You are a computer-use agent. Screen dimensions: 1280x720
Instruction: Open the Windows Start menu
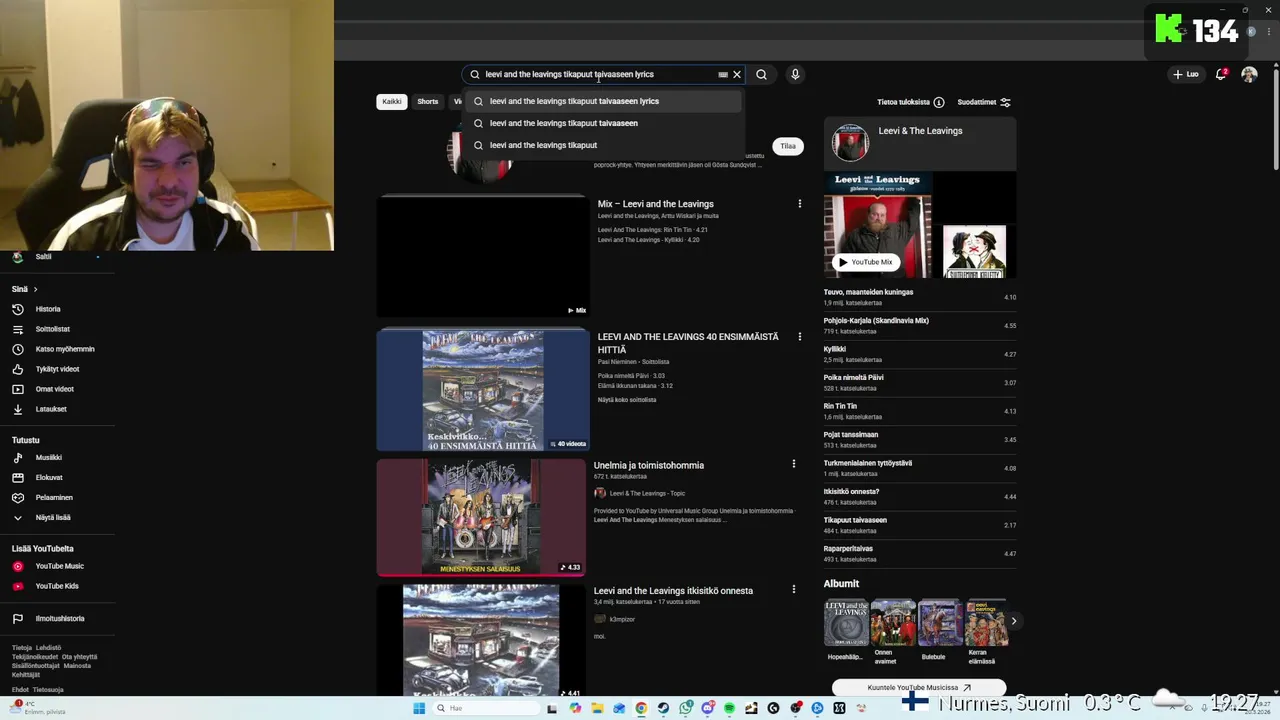click(x=419, y=708)
